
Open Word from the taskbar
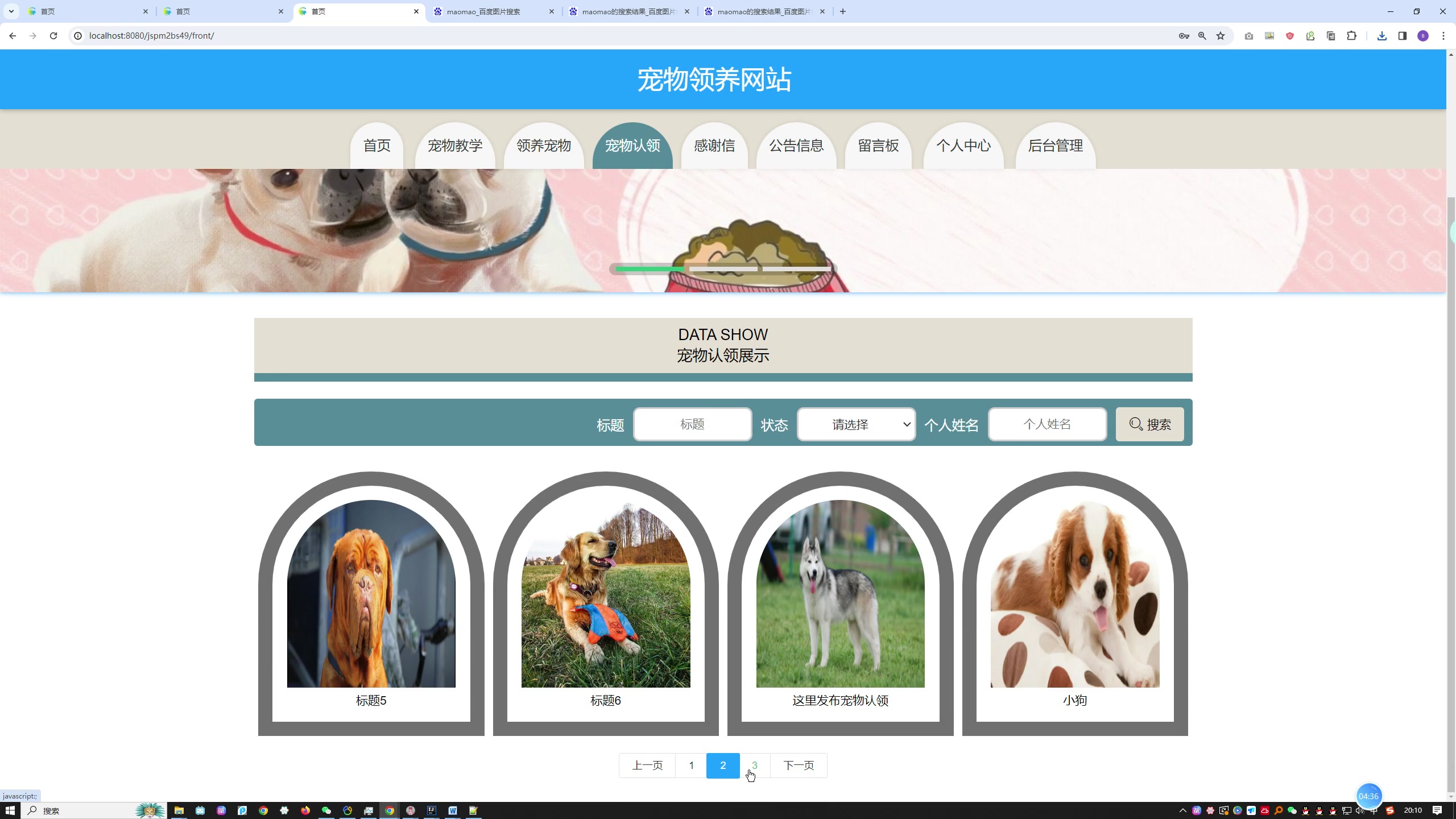[x=453, y=810]
